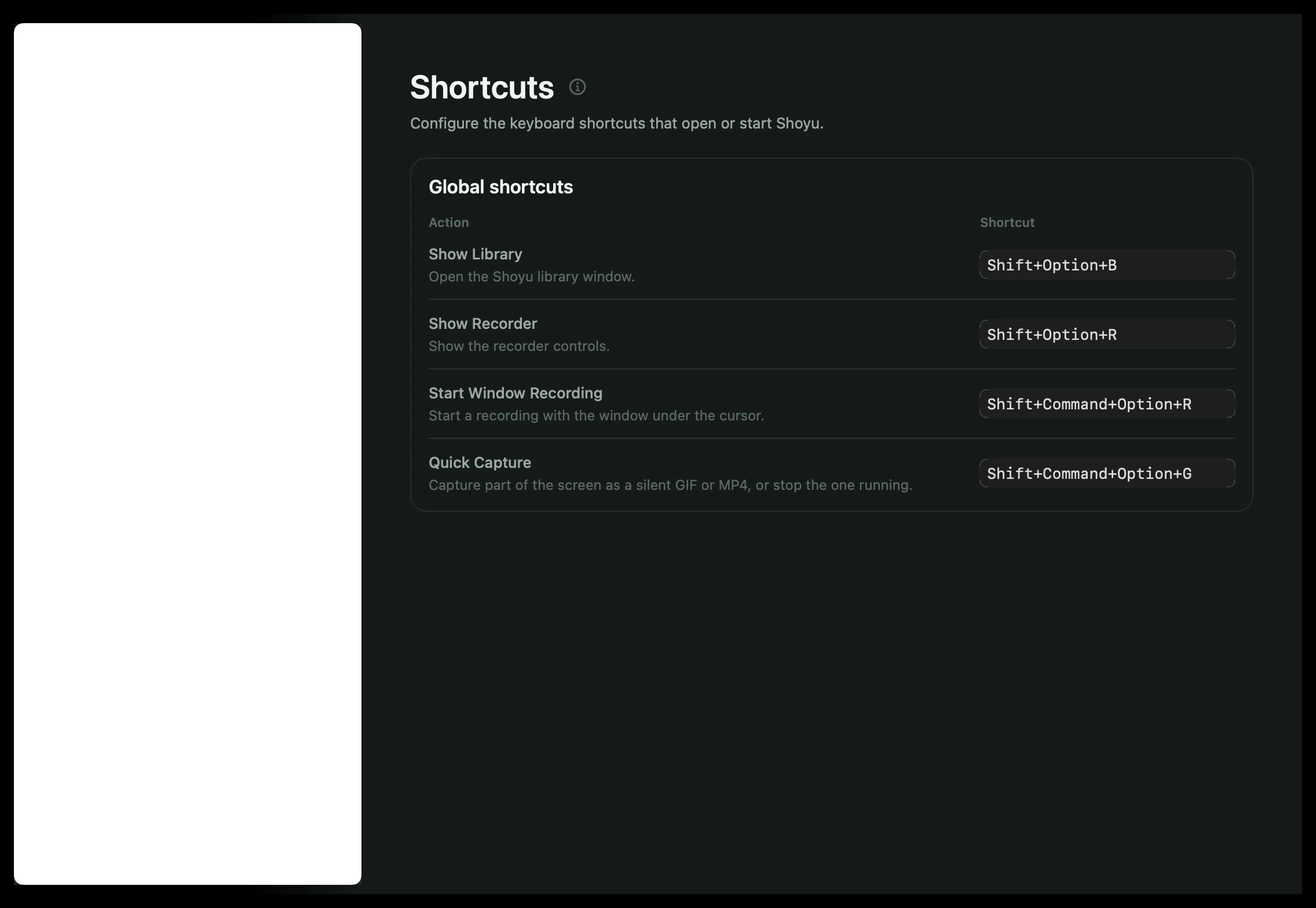Click the window-under-cursor recording description
This screenshot has width=1316, height=908.
[596, 416]
